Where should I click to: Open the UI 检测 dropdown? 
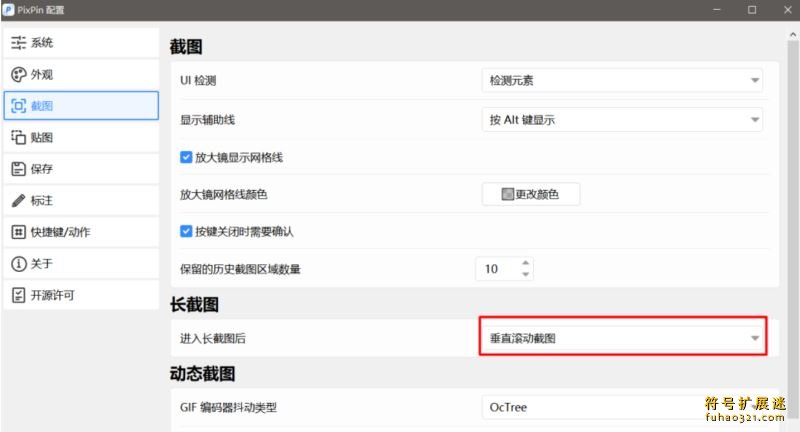(621, 81)
